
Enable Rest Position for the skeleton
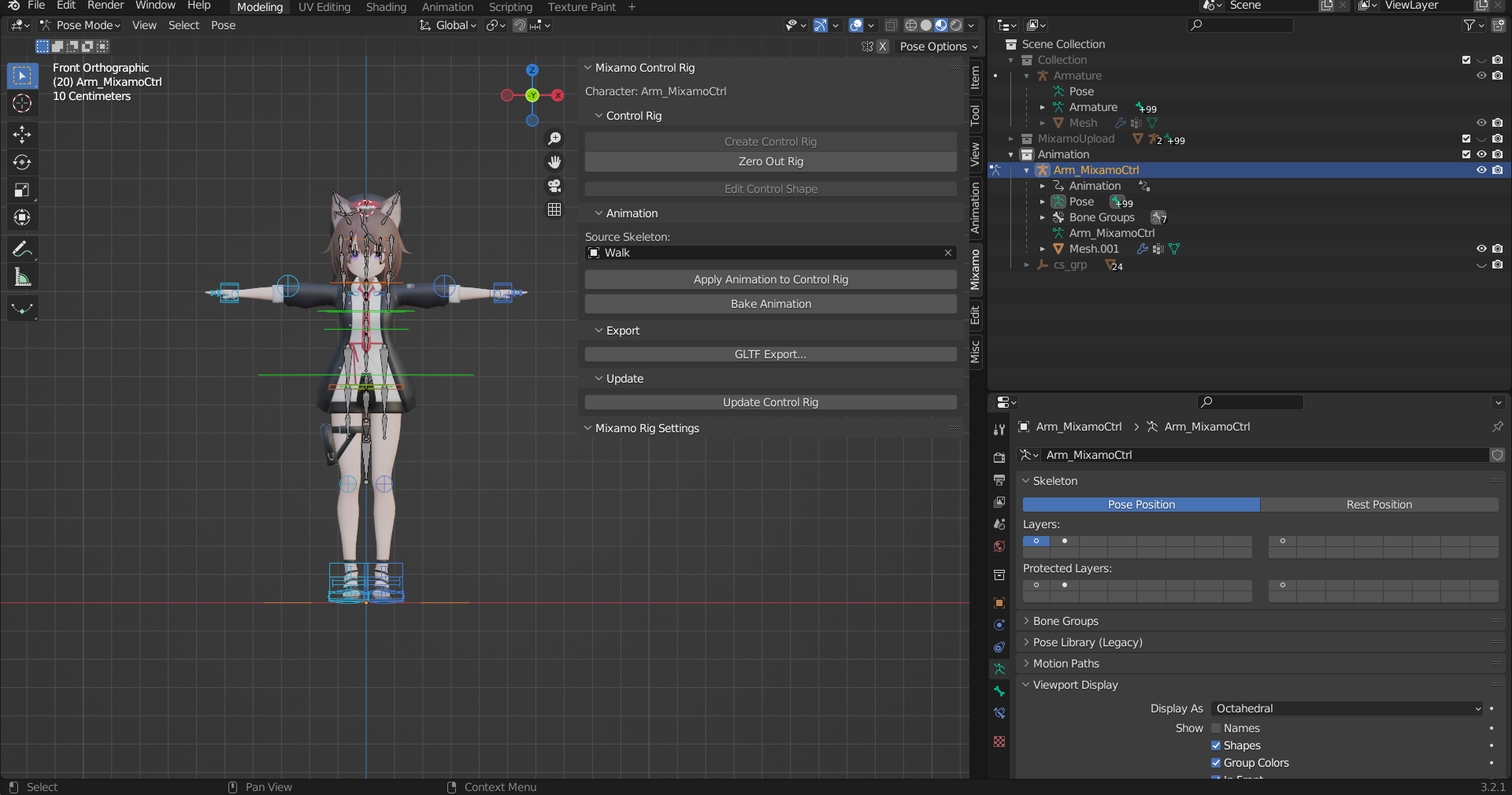tap(1379, 505)
